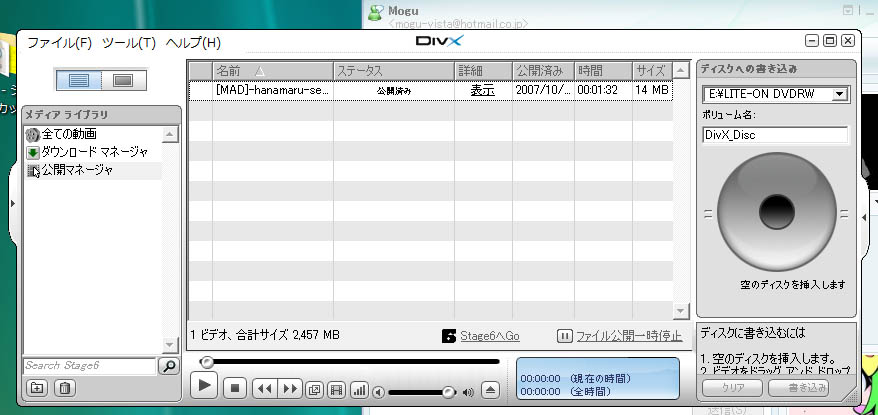Viewport: 878px width, 415px height.
Task: Sort by ステータス column header
Action: pyautogui.click(x=394, y=71)
